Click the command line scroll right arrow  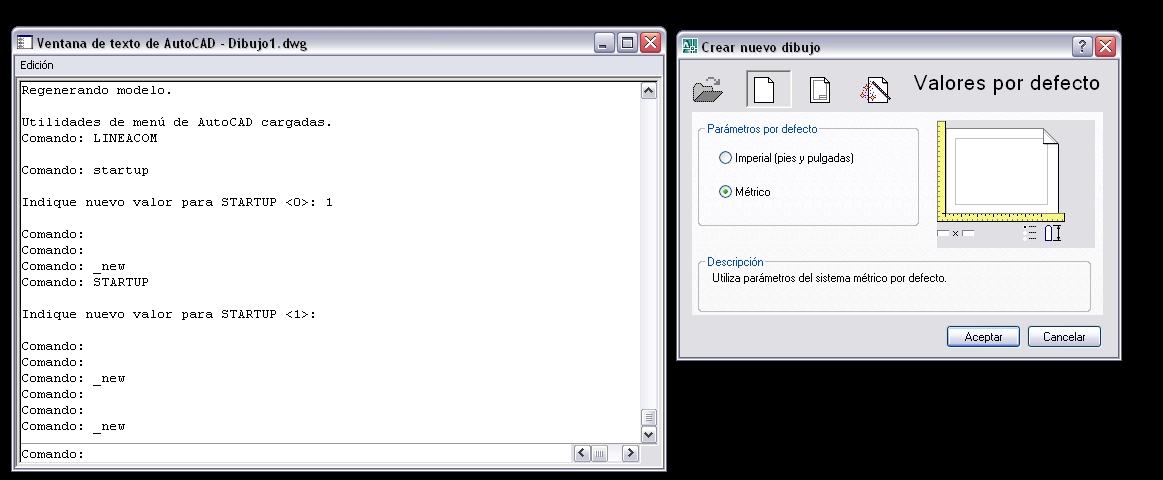(x=630, y=453)
